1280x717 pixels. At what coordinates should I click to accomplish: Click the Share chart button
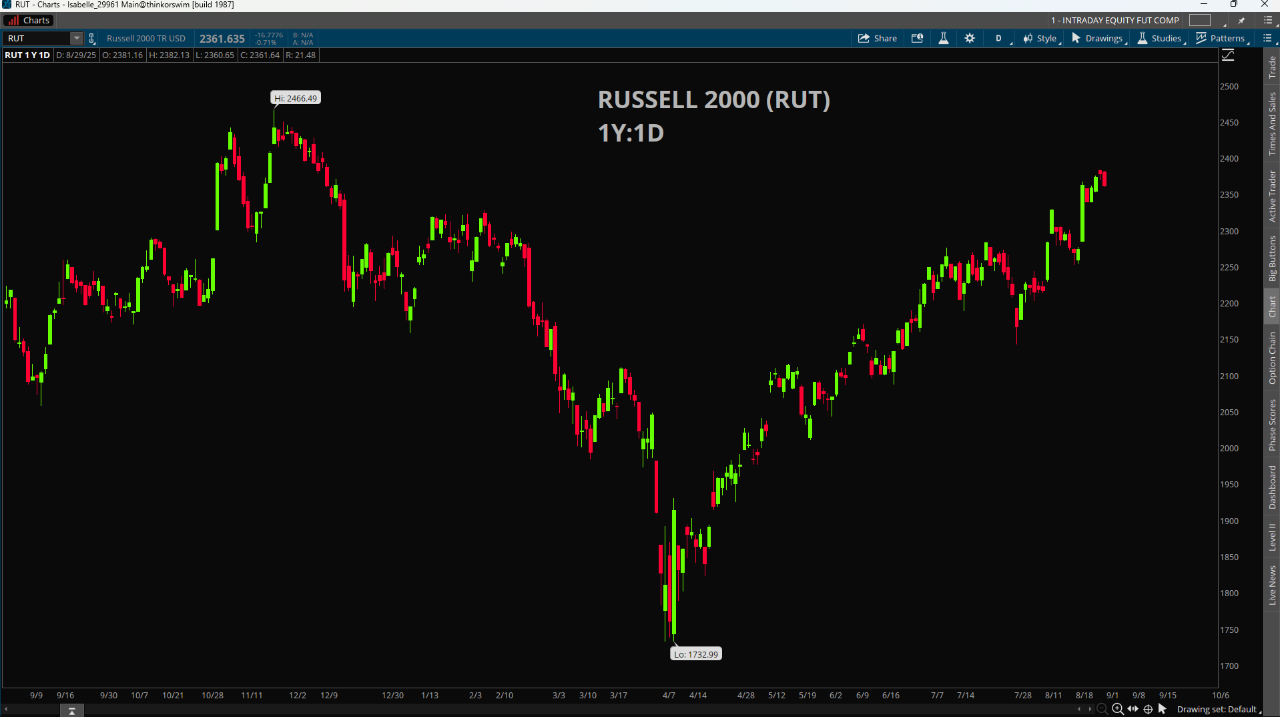877,38
